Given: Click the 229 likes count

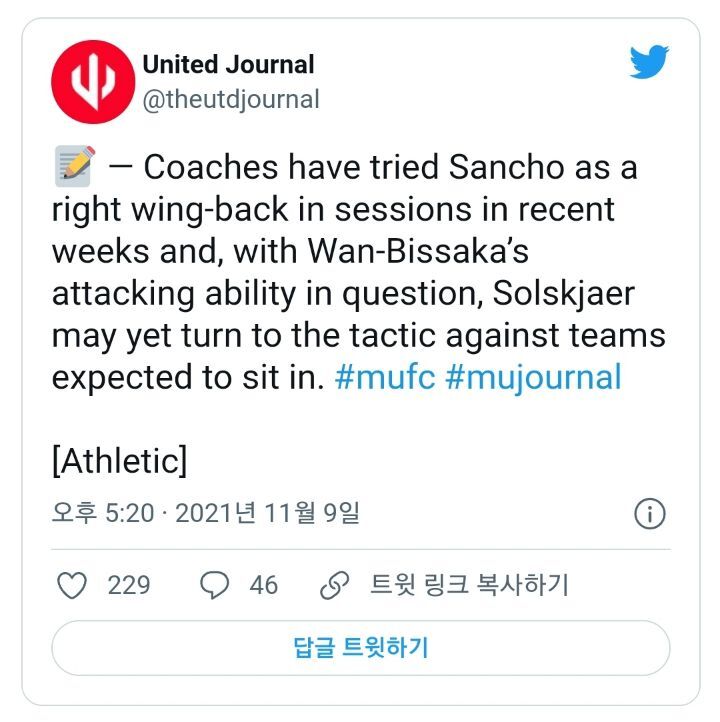Looking at the screenshot, I should click(x=129, y=585).
